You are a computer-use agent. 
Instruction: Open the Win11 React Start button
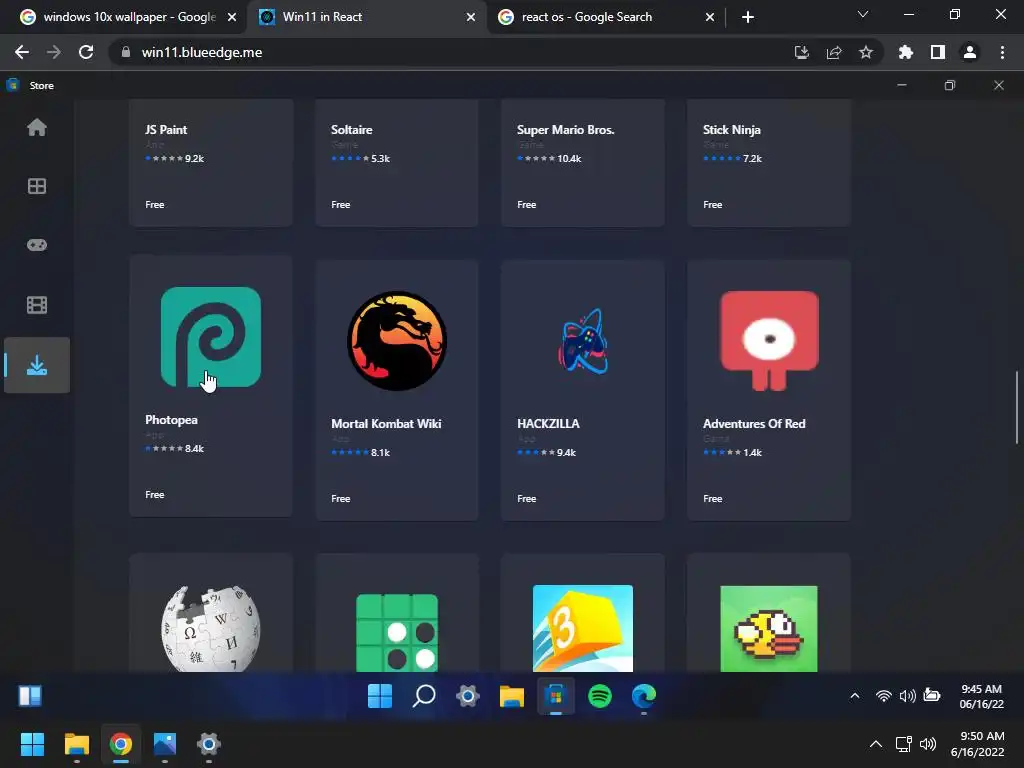click(379, 696)
